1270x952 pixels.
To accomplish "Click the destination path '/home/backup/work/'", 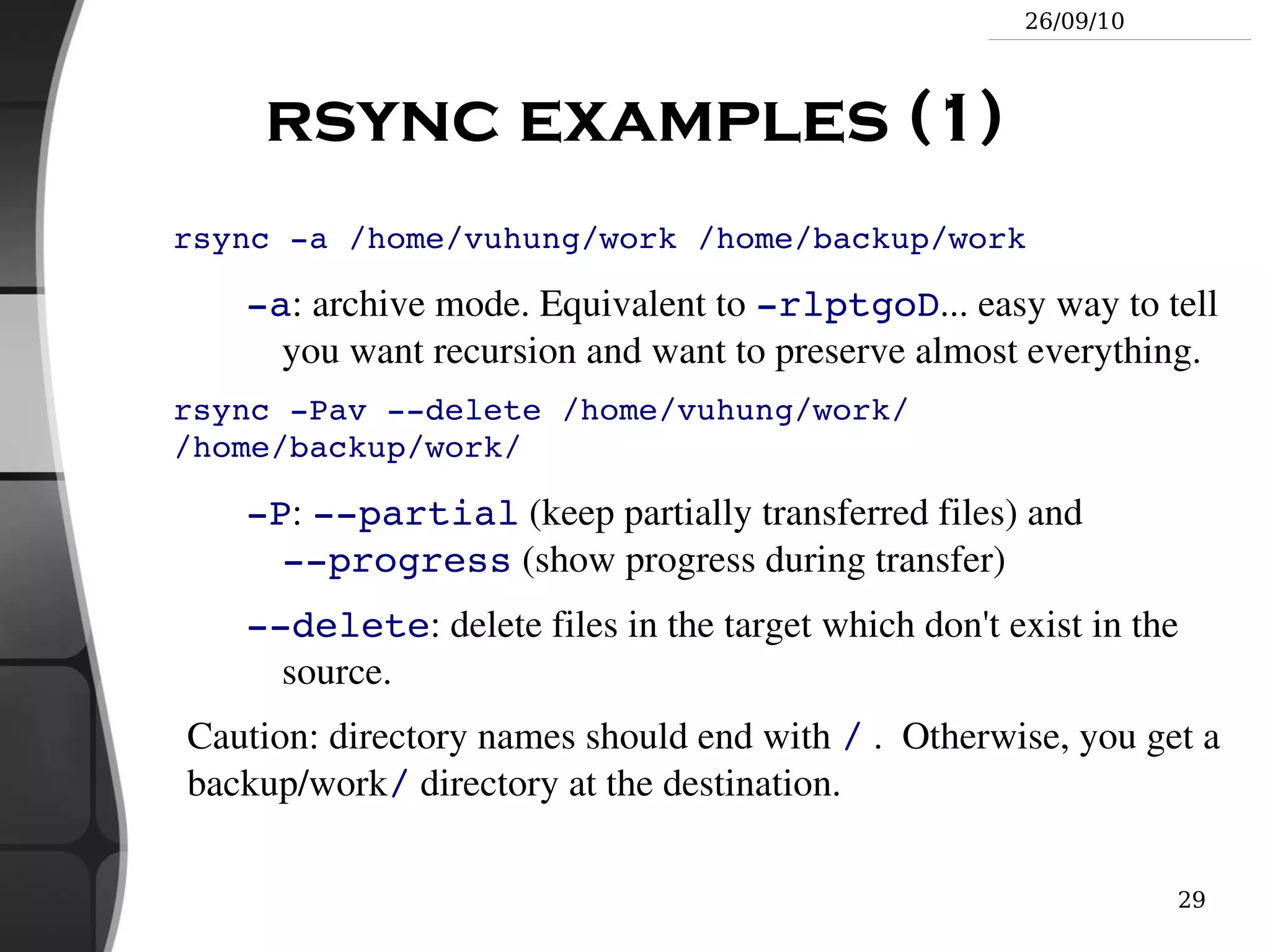I will click(x=347, y=448).
